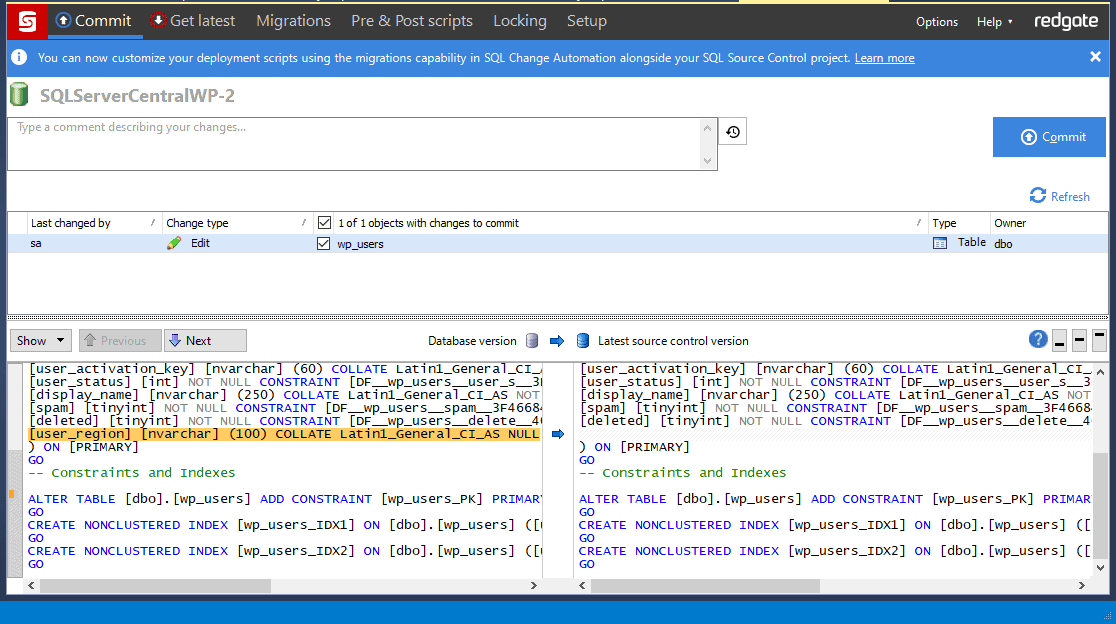The width and height of the screenshot is (1116, 624).
Task: Switch to the Get latest tab
Action: coord(193,20)
